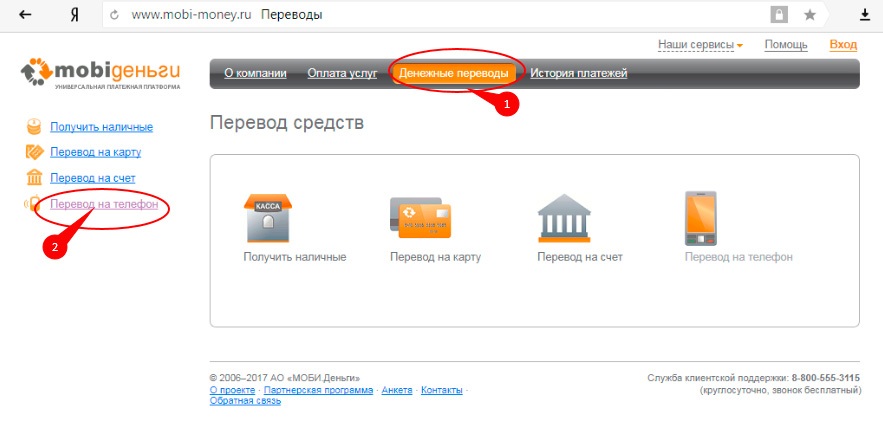This screenshot has width=883, height=432.
Task: Open Yandex home via the Я icon
Action: pyautogui.click(x=75, y=15)
